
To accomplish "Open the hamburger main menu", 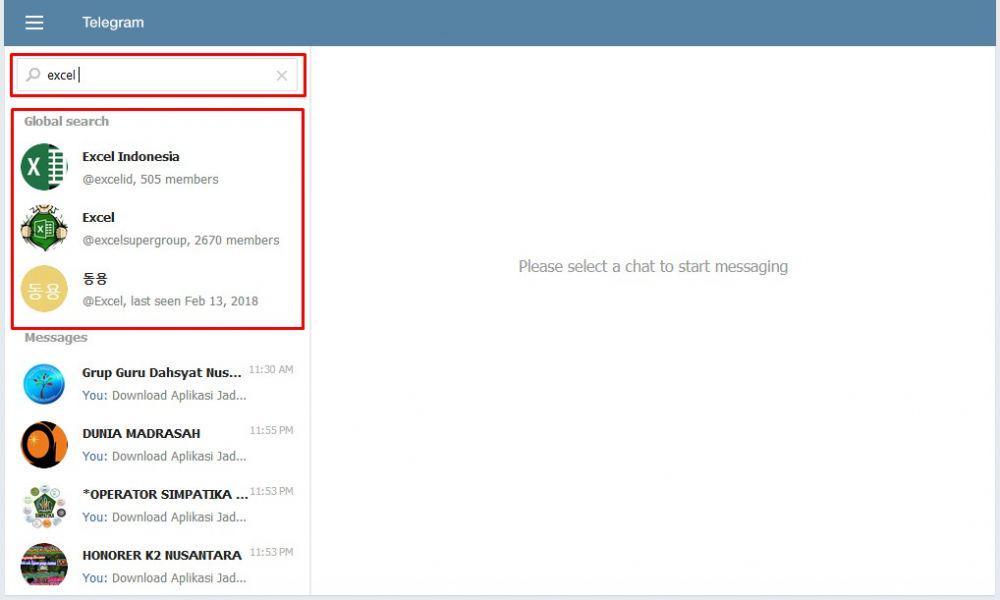I will click(x=34, y=22).
